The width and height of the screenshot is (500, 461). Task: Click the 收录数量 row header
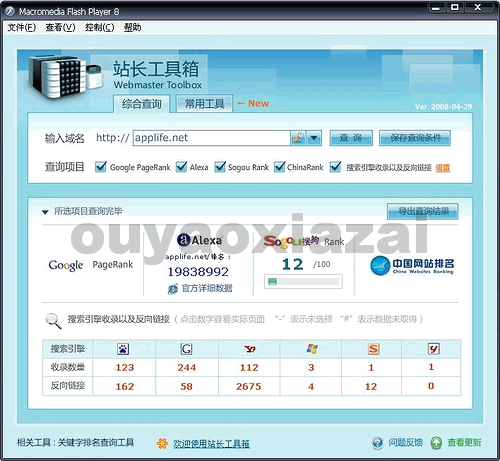pyautogui.click(x=68, y=367)
